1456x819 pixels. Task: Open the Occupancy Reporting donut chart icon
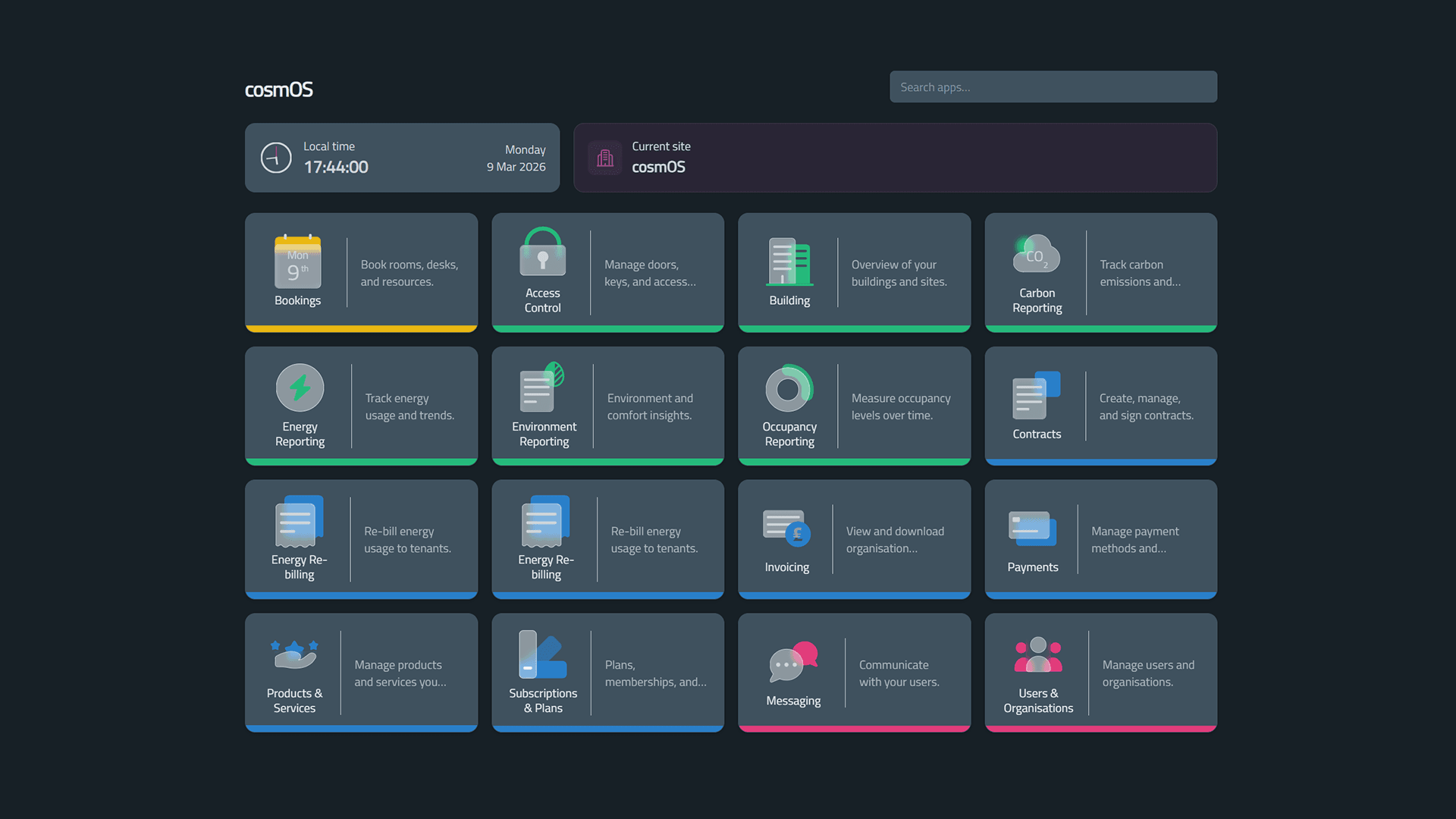[789, 388]
